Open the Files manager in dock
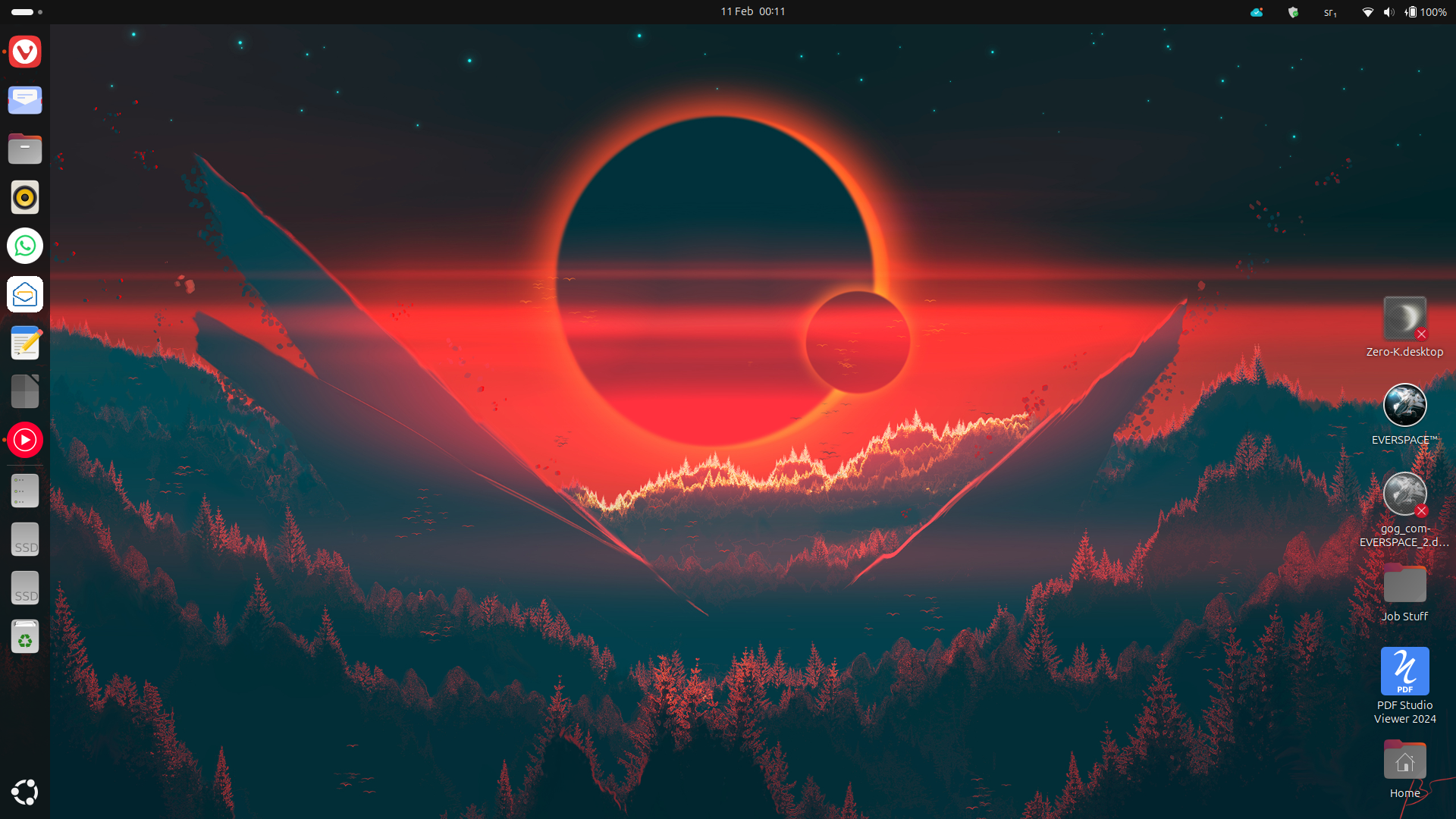The height and width of the screenshot is (819, 1456). [25, 149]
